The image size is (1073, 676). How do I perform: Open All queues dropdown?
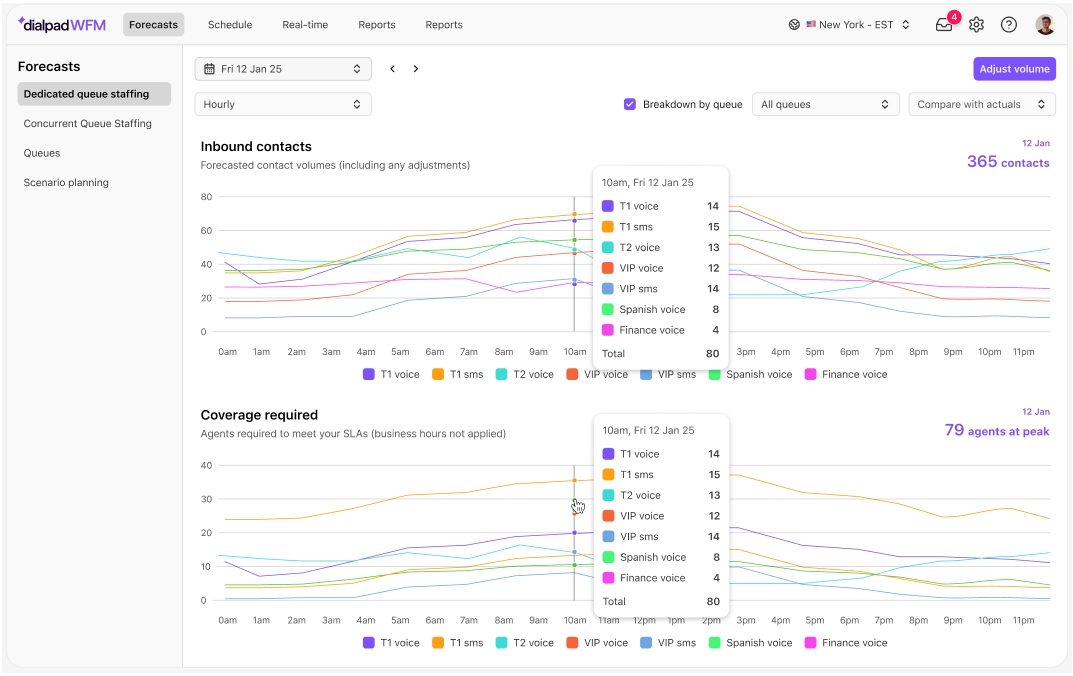tap(825, 104)
